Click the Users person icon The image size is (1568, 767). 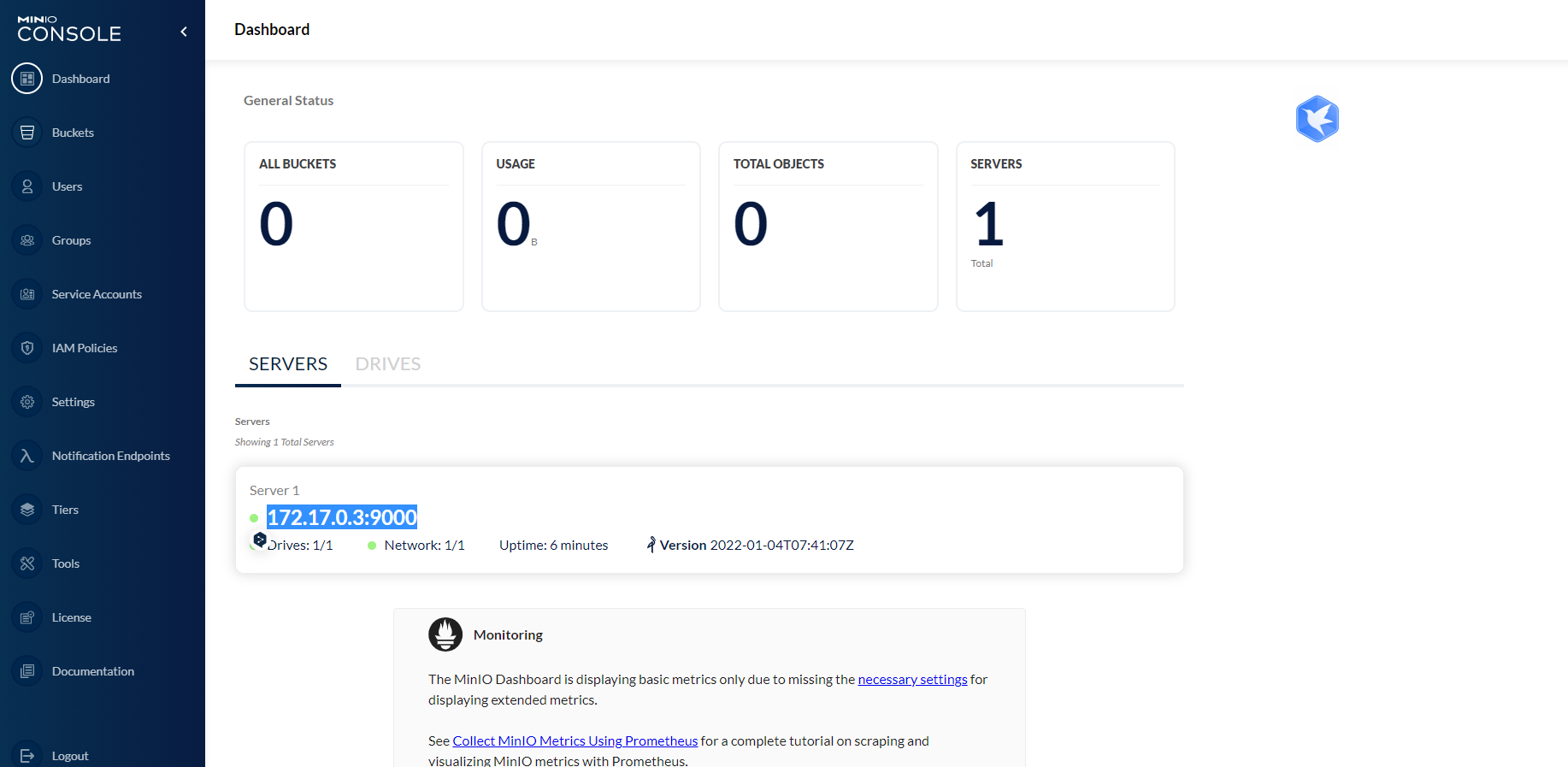(27, 186)
